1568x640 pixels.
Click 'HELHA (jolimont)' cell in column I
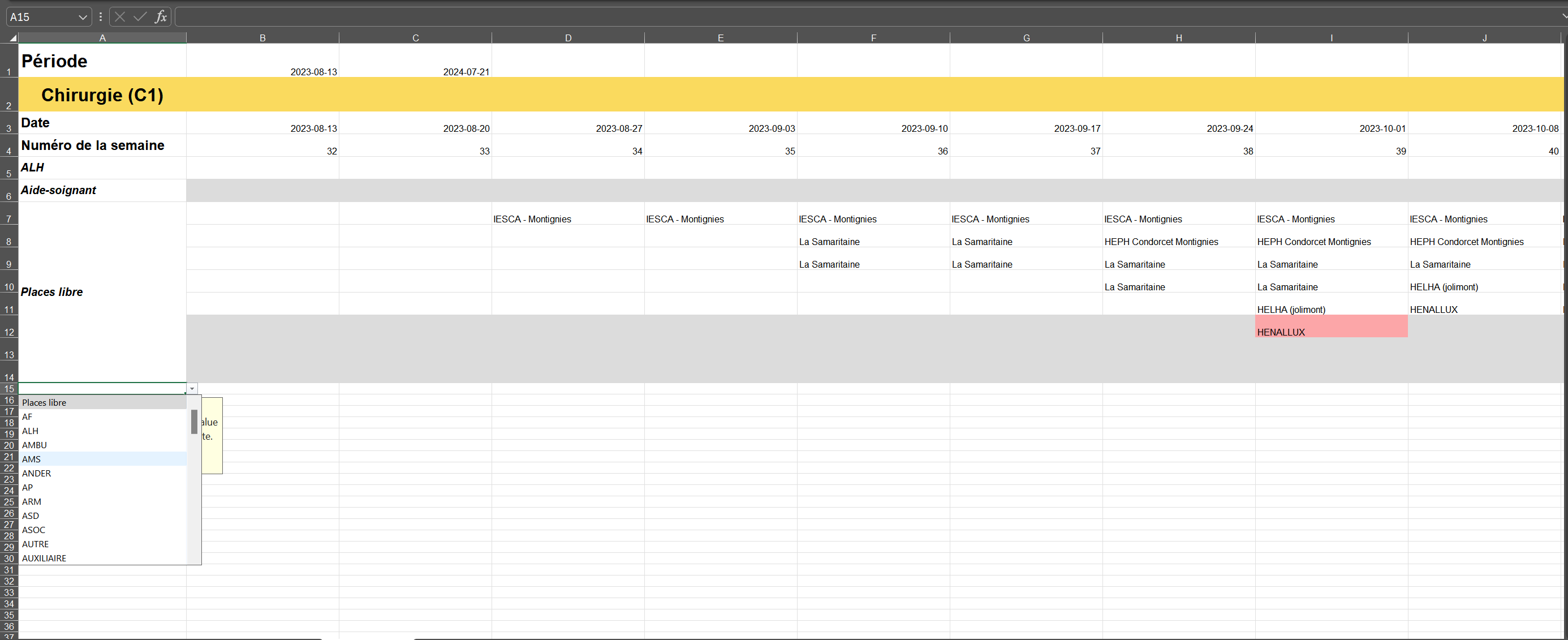click(1332, 304)
